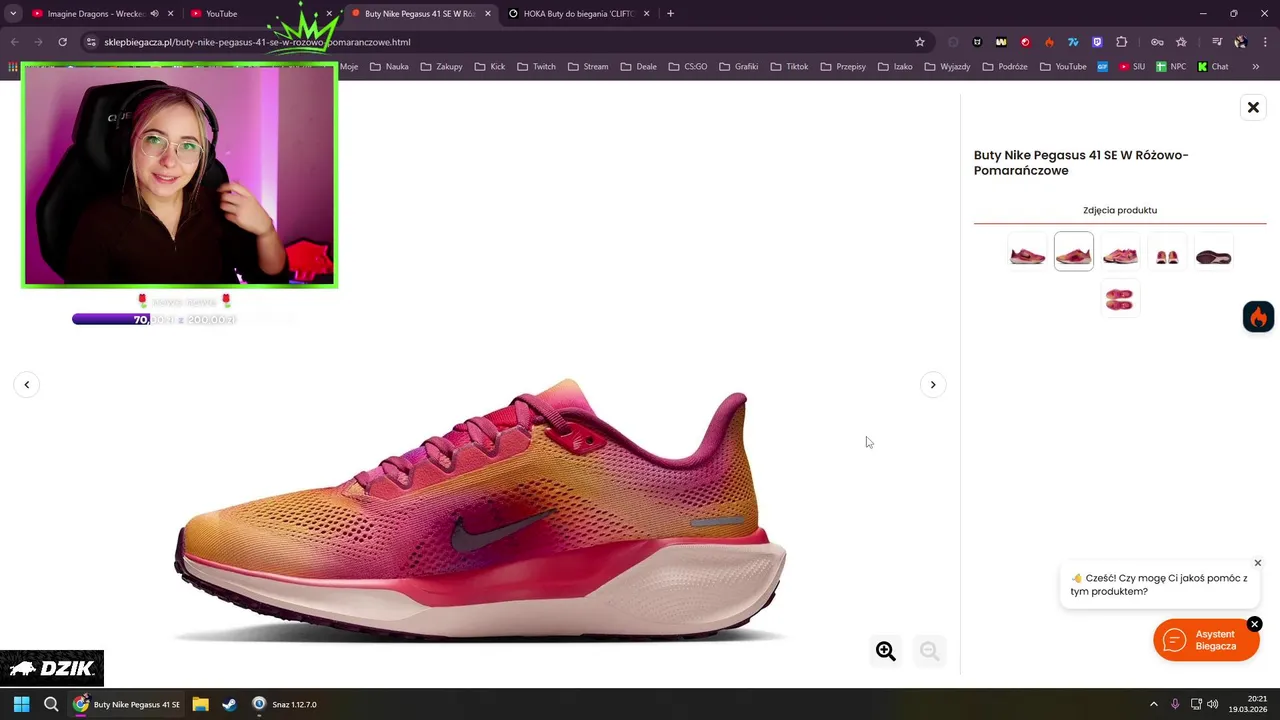Open the Chrome profile avatar

tap(1241, 42)
